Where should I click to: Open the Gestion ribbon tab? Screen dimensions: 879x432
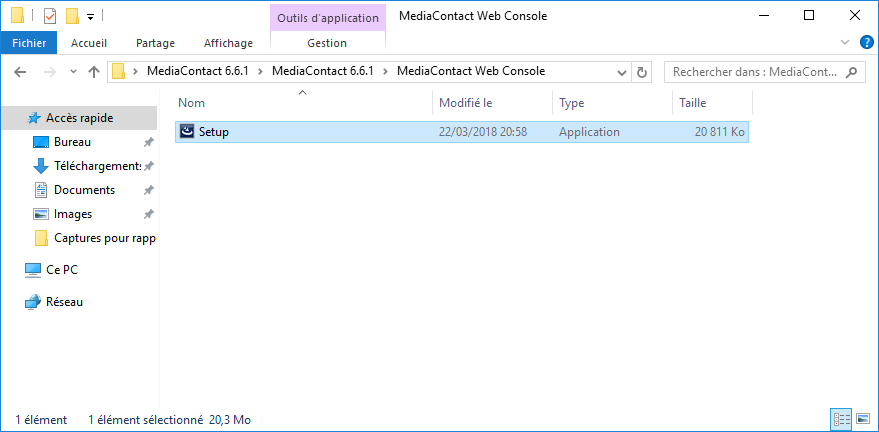327,43
